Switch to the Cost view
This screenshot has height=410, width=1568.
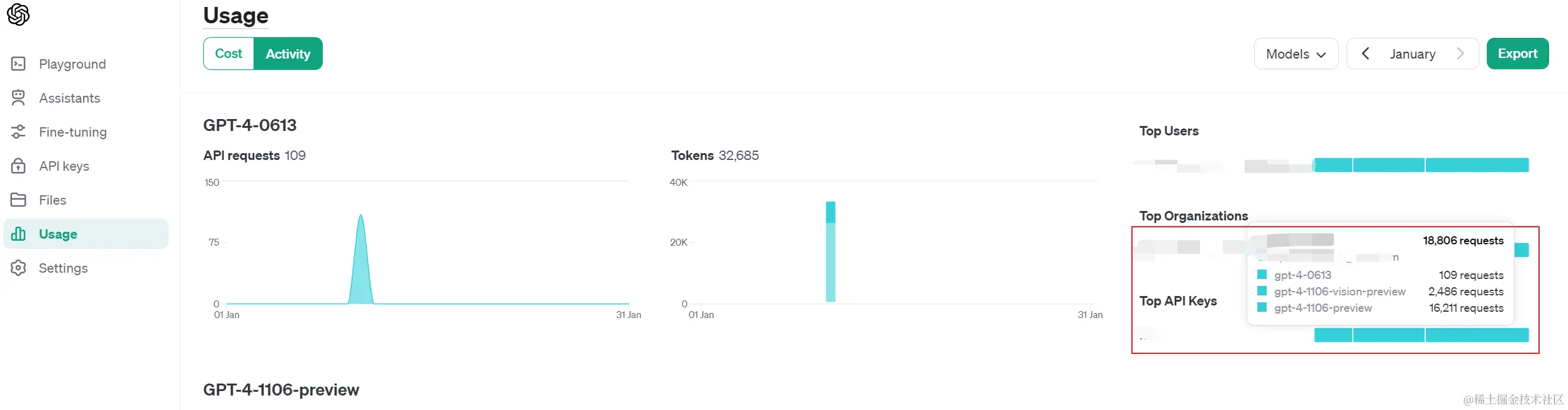click(x=228, y=54)
